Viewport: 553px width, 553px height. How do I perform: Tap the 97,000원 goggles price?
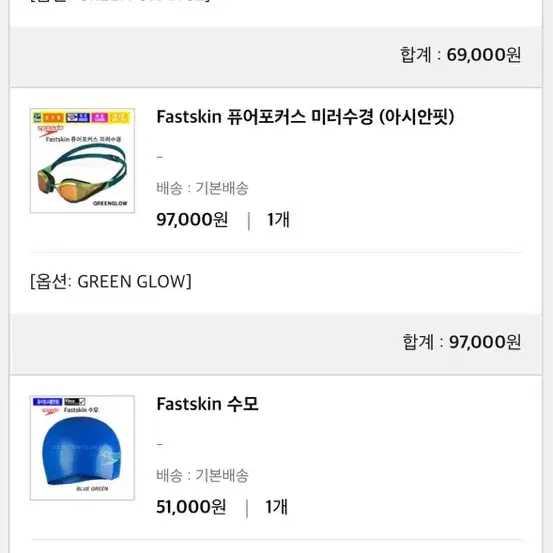click(192, 220)
